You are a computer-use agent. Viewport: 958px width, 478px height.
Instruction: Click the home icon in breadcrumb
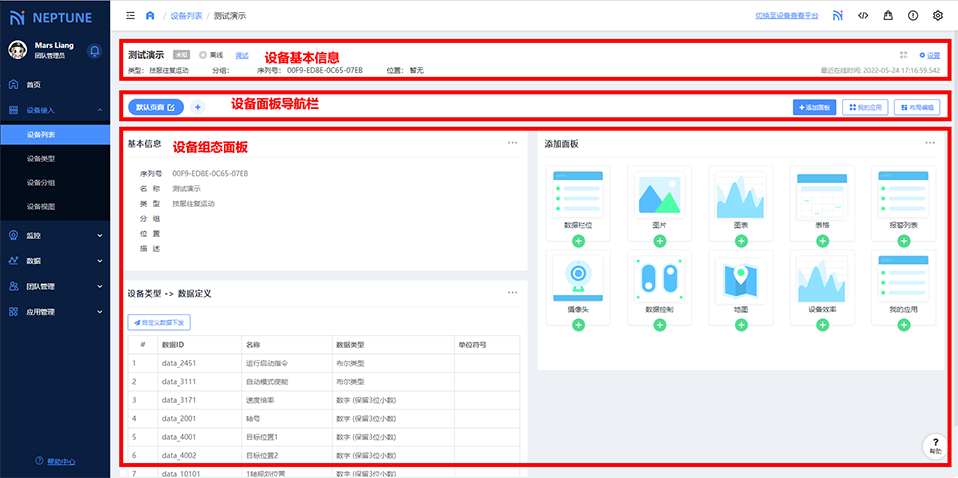pyautogui.click(x=150, y=16)
